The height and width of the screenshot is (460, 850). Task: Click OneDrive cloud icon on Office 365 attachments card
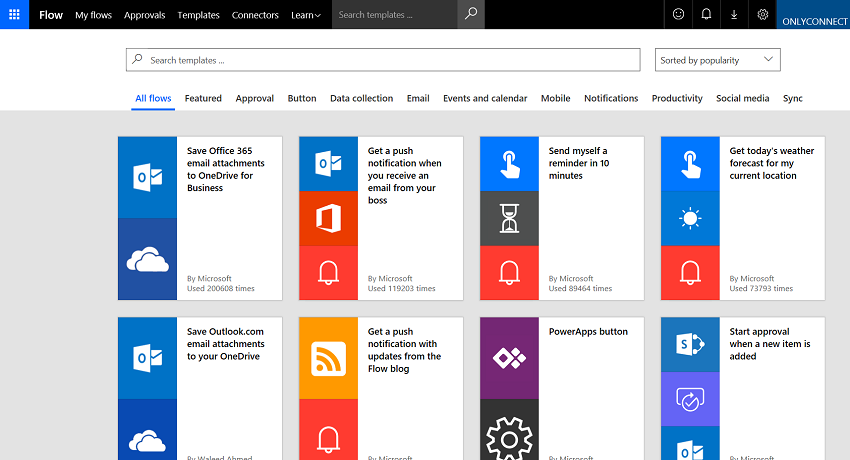coord(147,259)
